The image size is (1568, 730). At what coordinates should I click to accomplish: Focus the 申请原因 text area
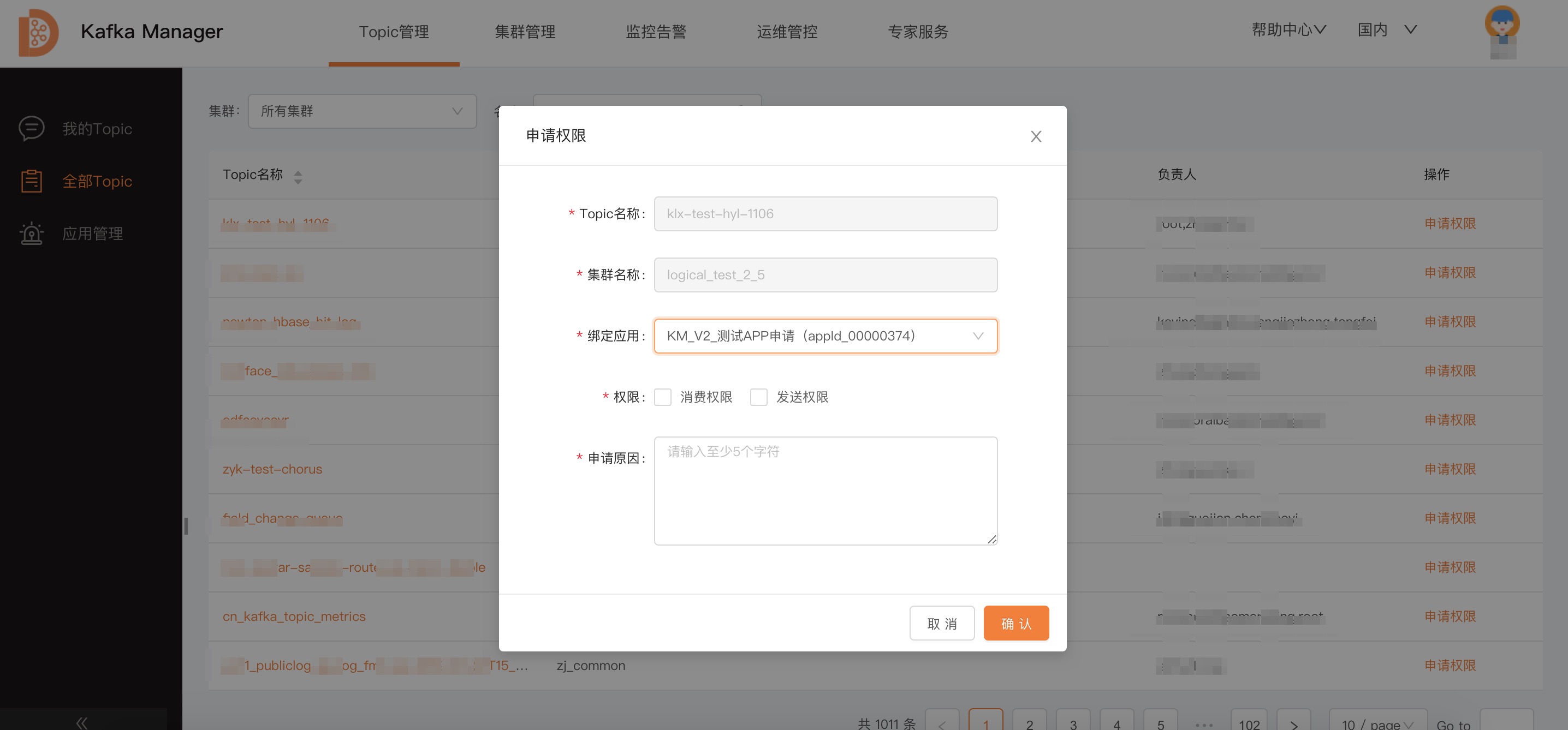click(x=825, y=490)
